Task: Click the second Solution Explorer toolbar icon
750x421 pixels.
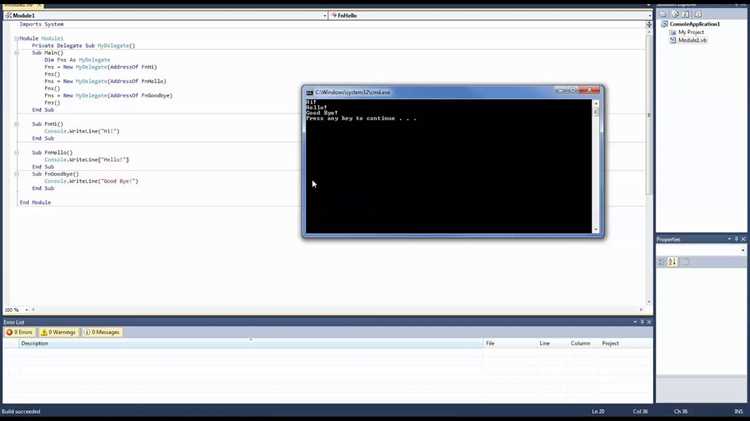Action: click(x=675, y=14)
